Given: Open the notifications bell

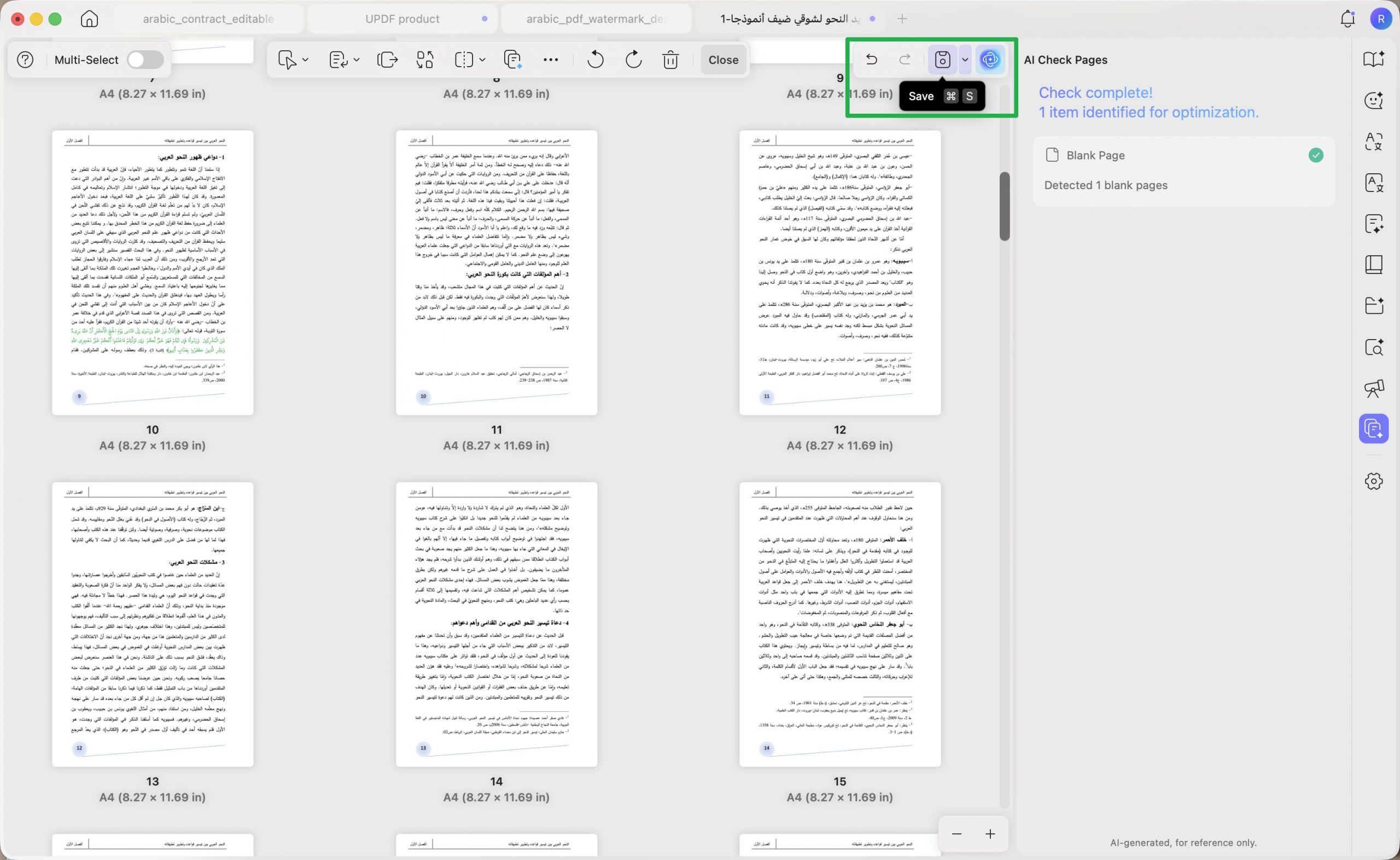Looking at the screenshot, I should click(1347, 19).
